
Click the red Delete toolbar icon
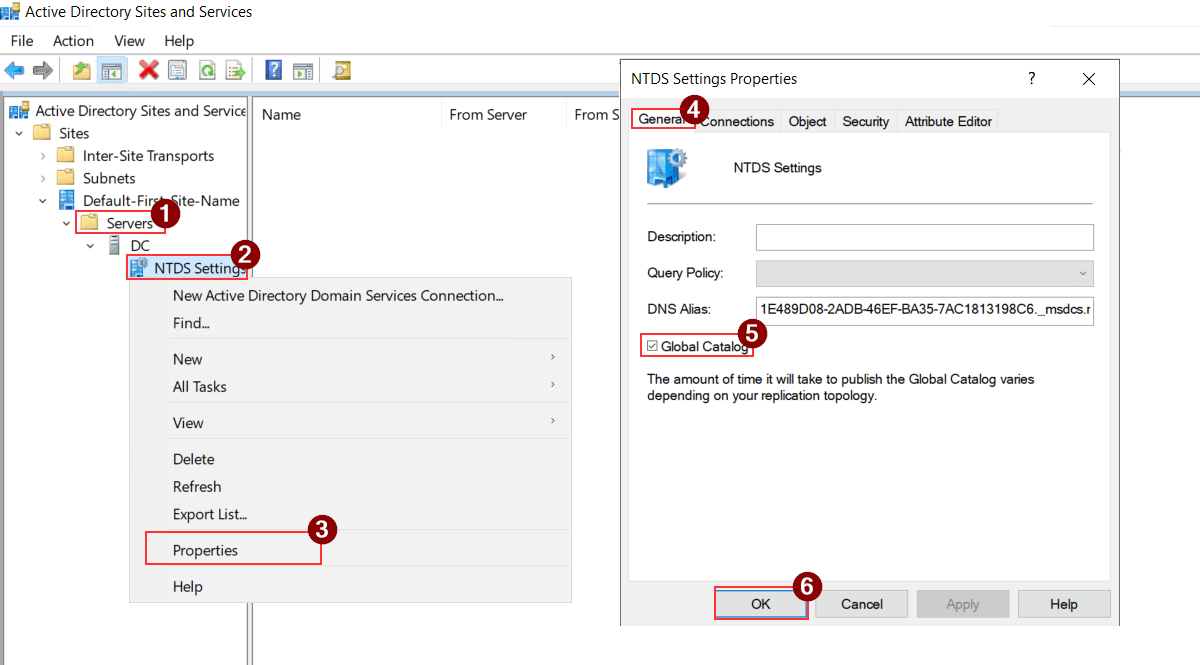[x=149, y=70]
